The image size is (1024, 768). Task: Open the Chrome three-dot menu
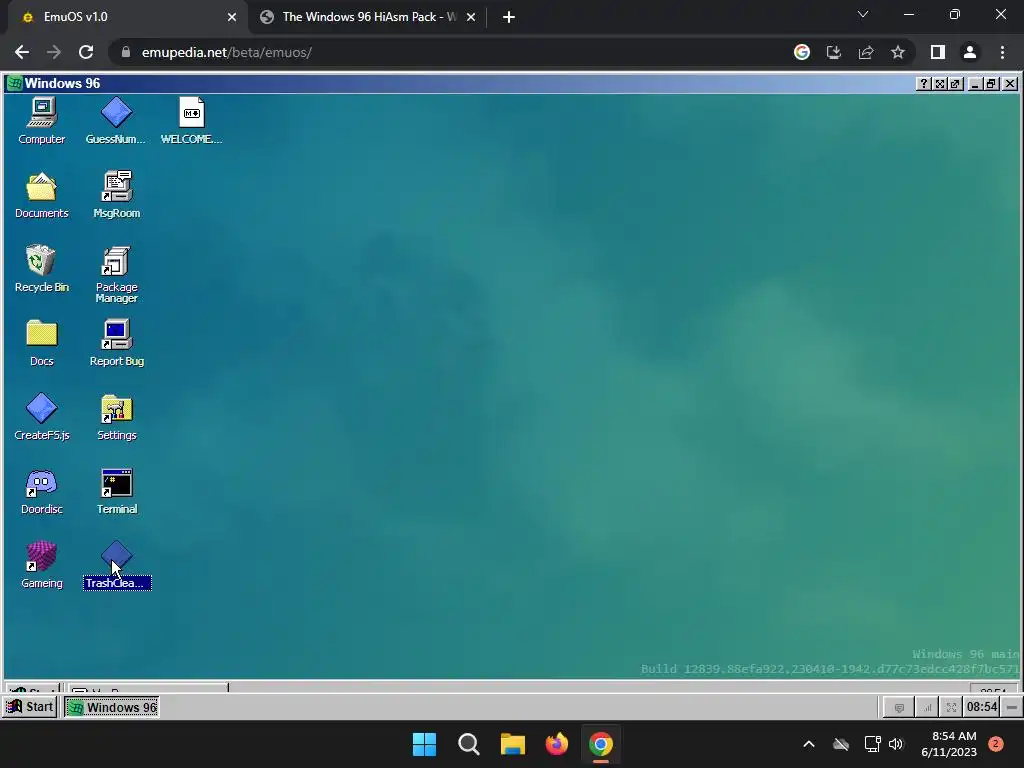tap(1002, 52)
